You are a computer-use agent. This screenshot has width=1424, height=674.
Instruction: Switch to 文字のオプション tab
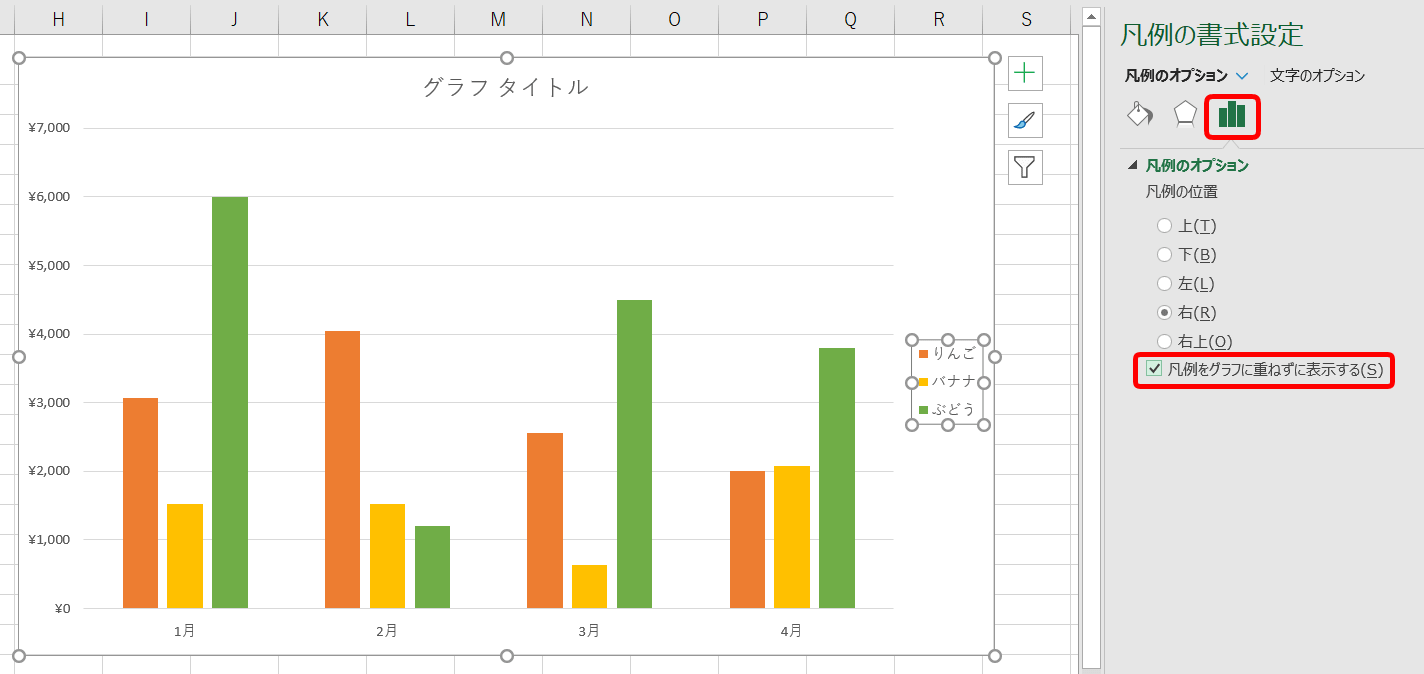1317,76
